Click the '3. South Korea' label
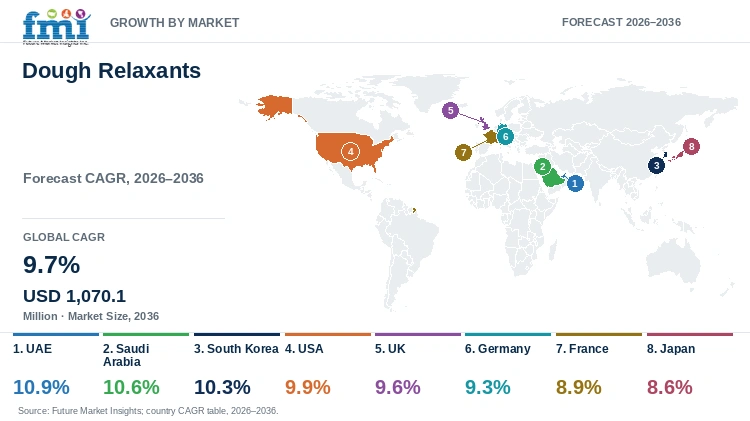This screenshot has height=421, width=750. click(x=236, y=349)
